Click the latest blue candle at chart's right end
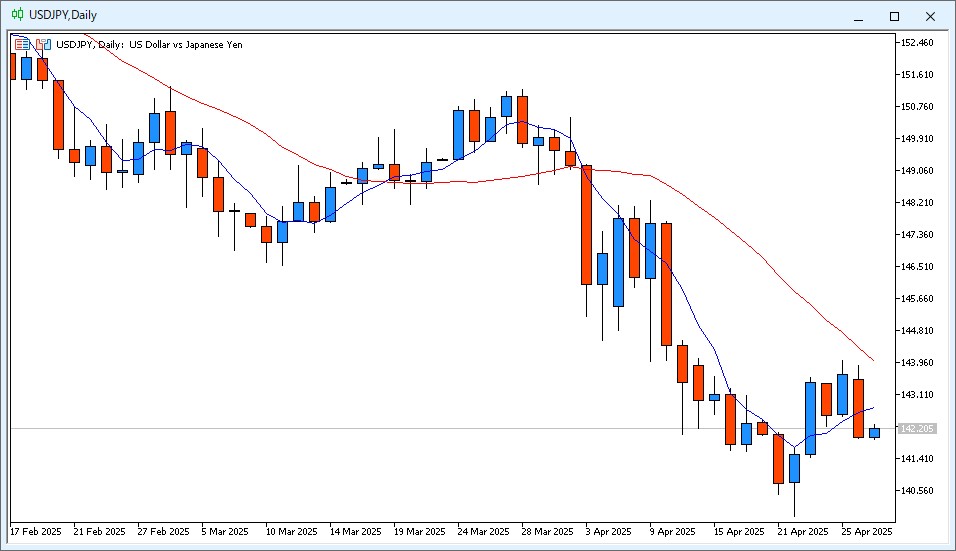 [x=874, y=433]
